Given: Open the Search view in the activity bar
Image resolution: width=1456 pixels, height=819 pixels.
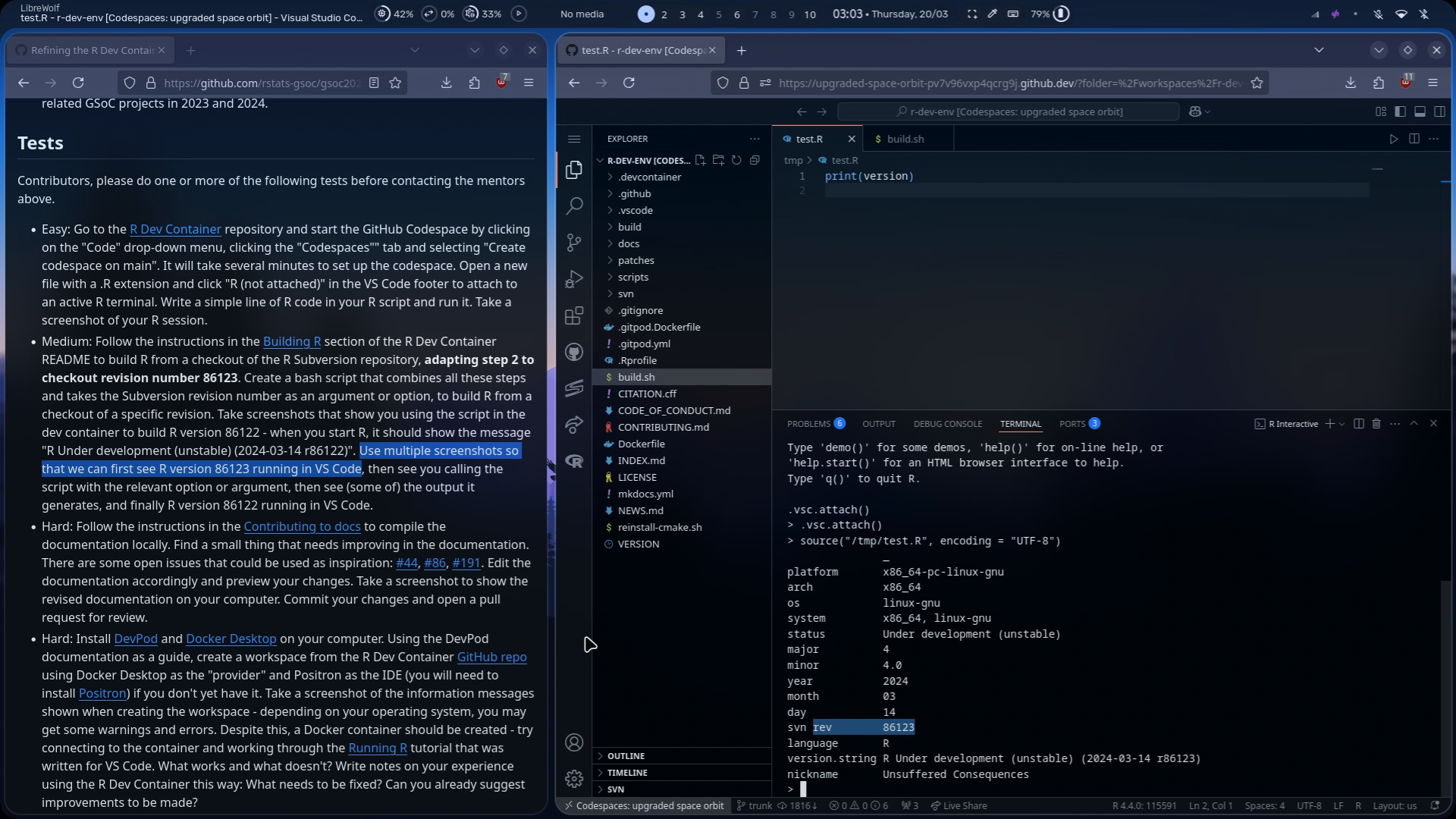Looking at the screenshot, I should (x=574, y=206).
